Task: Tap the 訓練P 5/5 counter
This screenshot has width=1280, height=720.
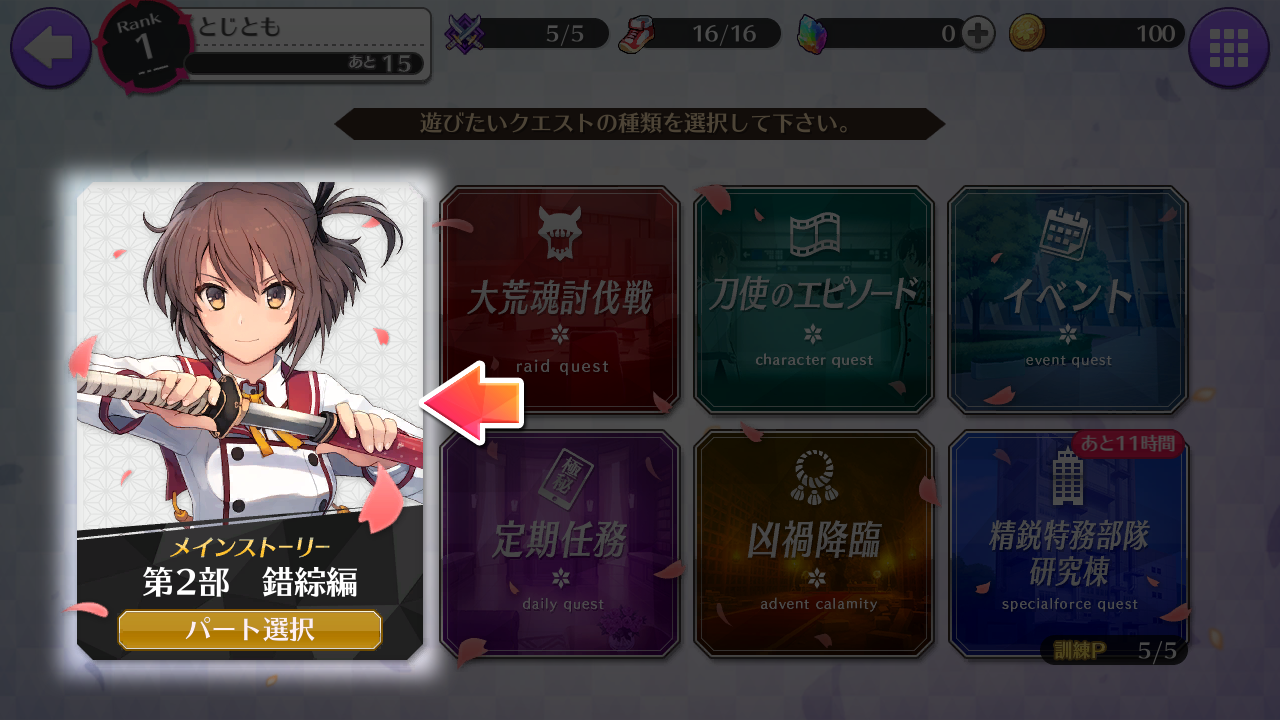Action: [1114, 651]
